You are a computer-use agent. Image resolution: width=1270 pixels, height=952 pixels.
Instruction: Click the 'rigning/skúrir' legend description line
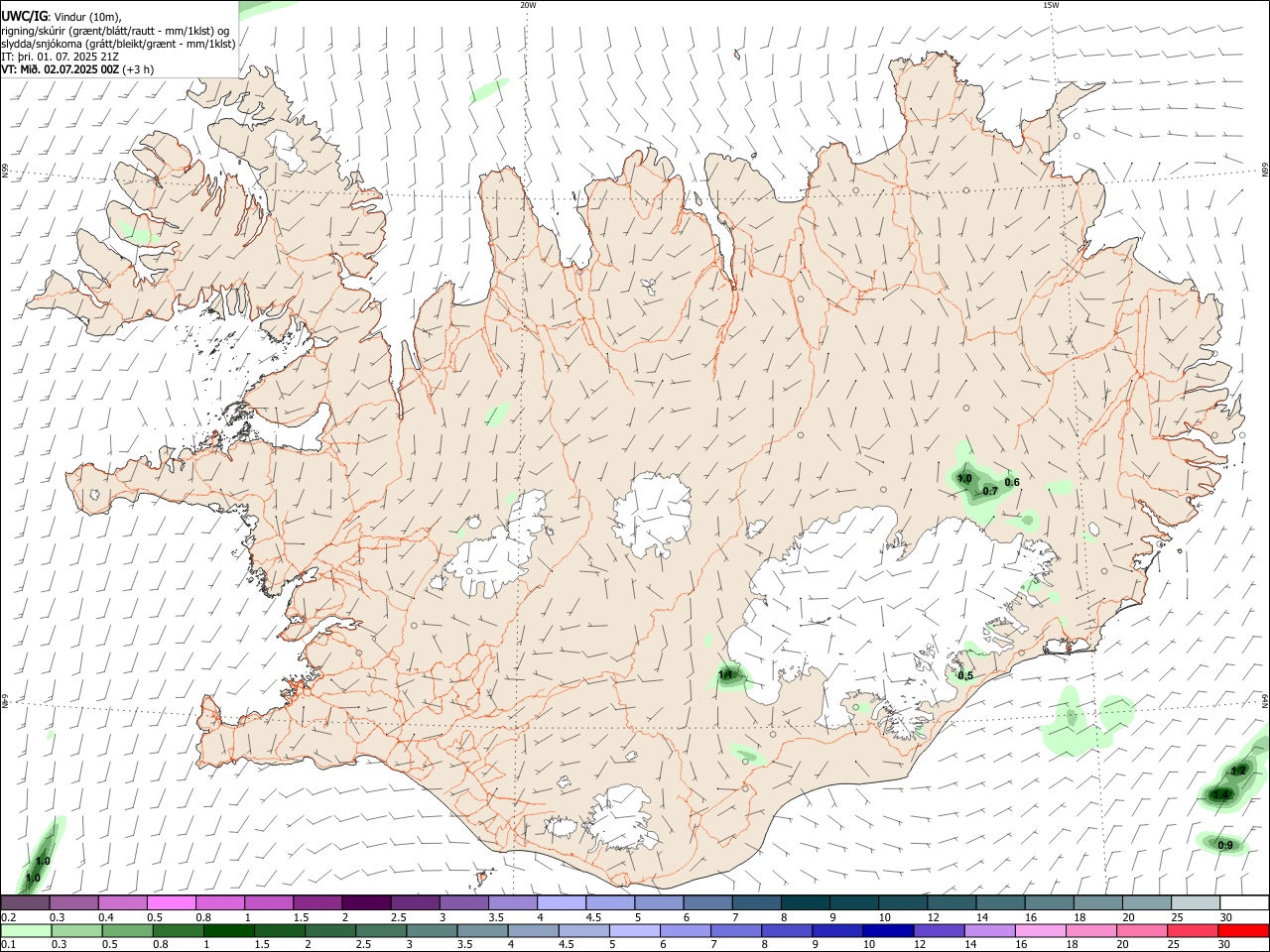(115, 31)
